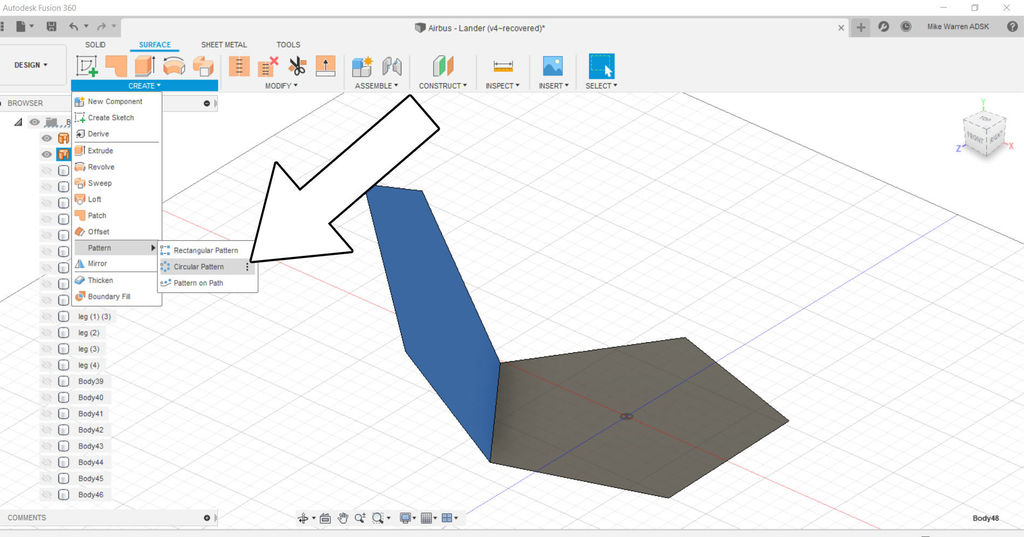Screen dimensions: 1024x537
Task: Click the Grid and Snaps icon
Action: pyautogui.click(x=426, y=518)
